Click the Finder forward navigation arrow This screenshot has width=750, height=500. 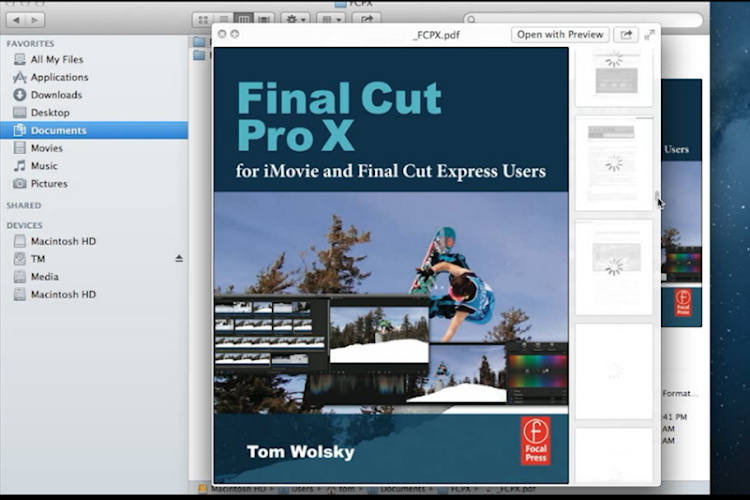36,19
